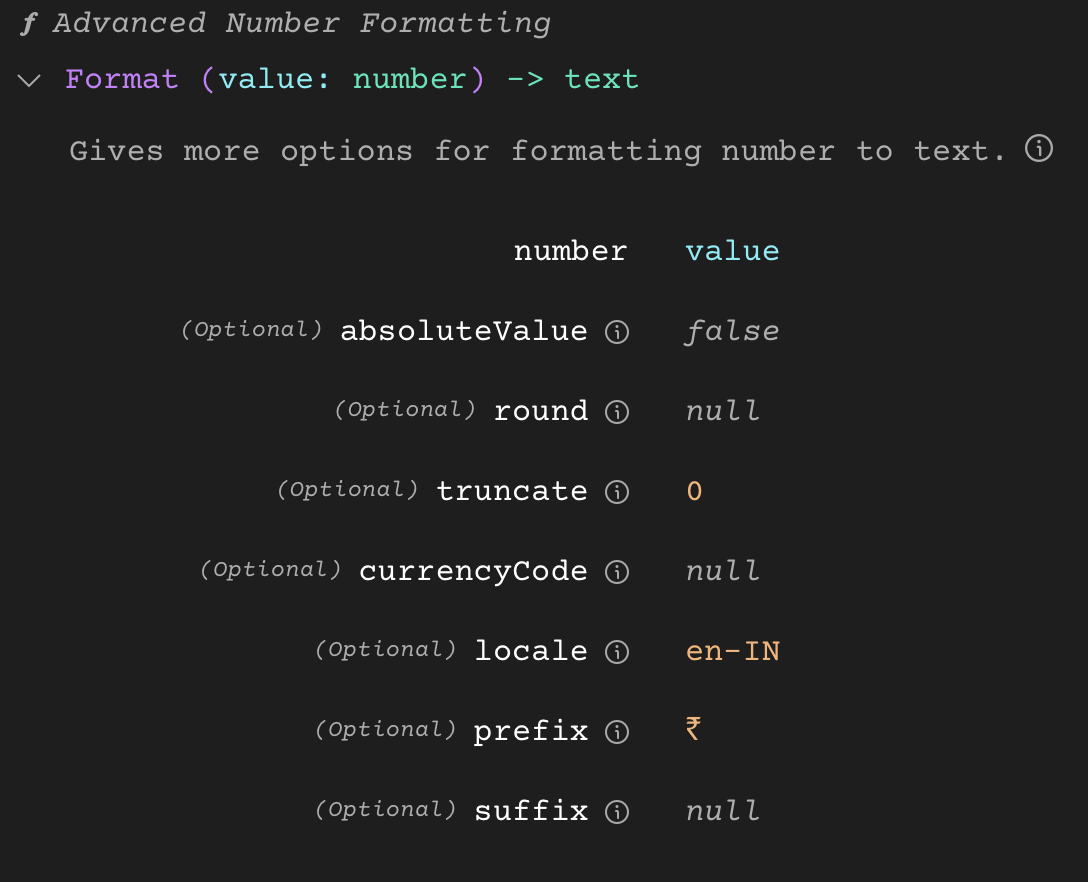Toggle absoluteValue from false to true
Viewport: 1088px width, 882px height.
point(732,331)
